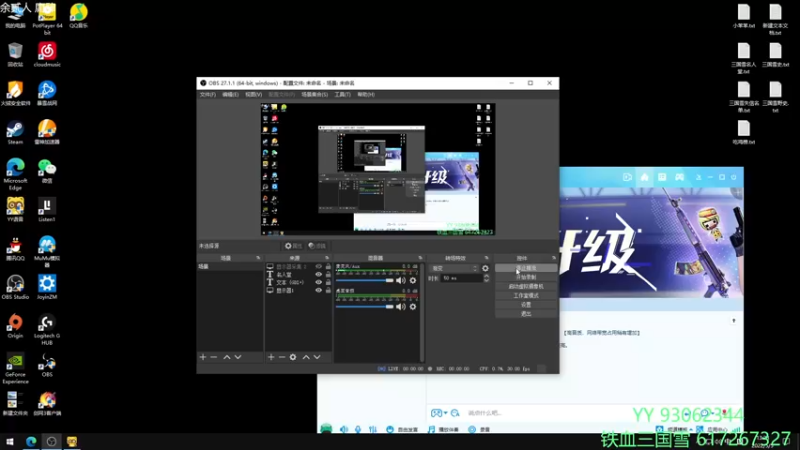Screen dimensions: 800x450
Task: Toggle lock on 显示器1 source
Action: pyautogui.click(x=328, y=290)
